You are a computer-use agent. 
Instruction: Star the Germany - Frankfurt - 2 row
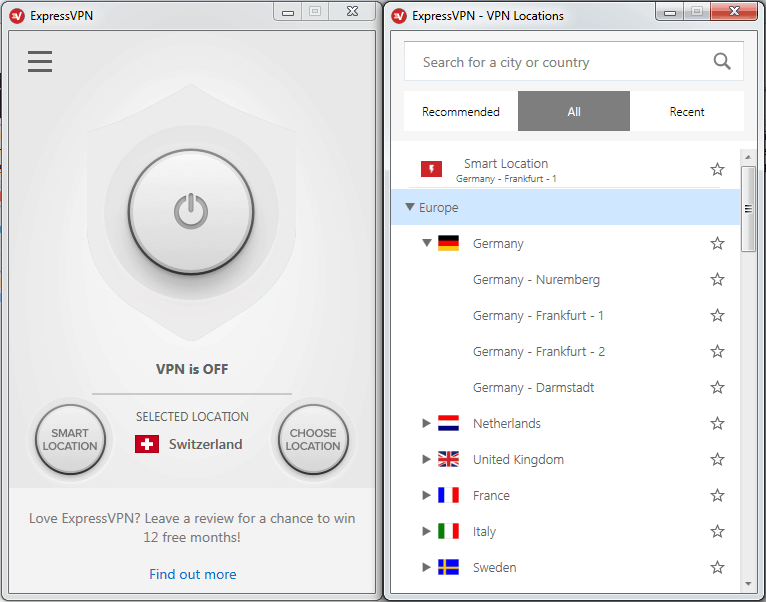pyautogui.click(x=717, y=351)
